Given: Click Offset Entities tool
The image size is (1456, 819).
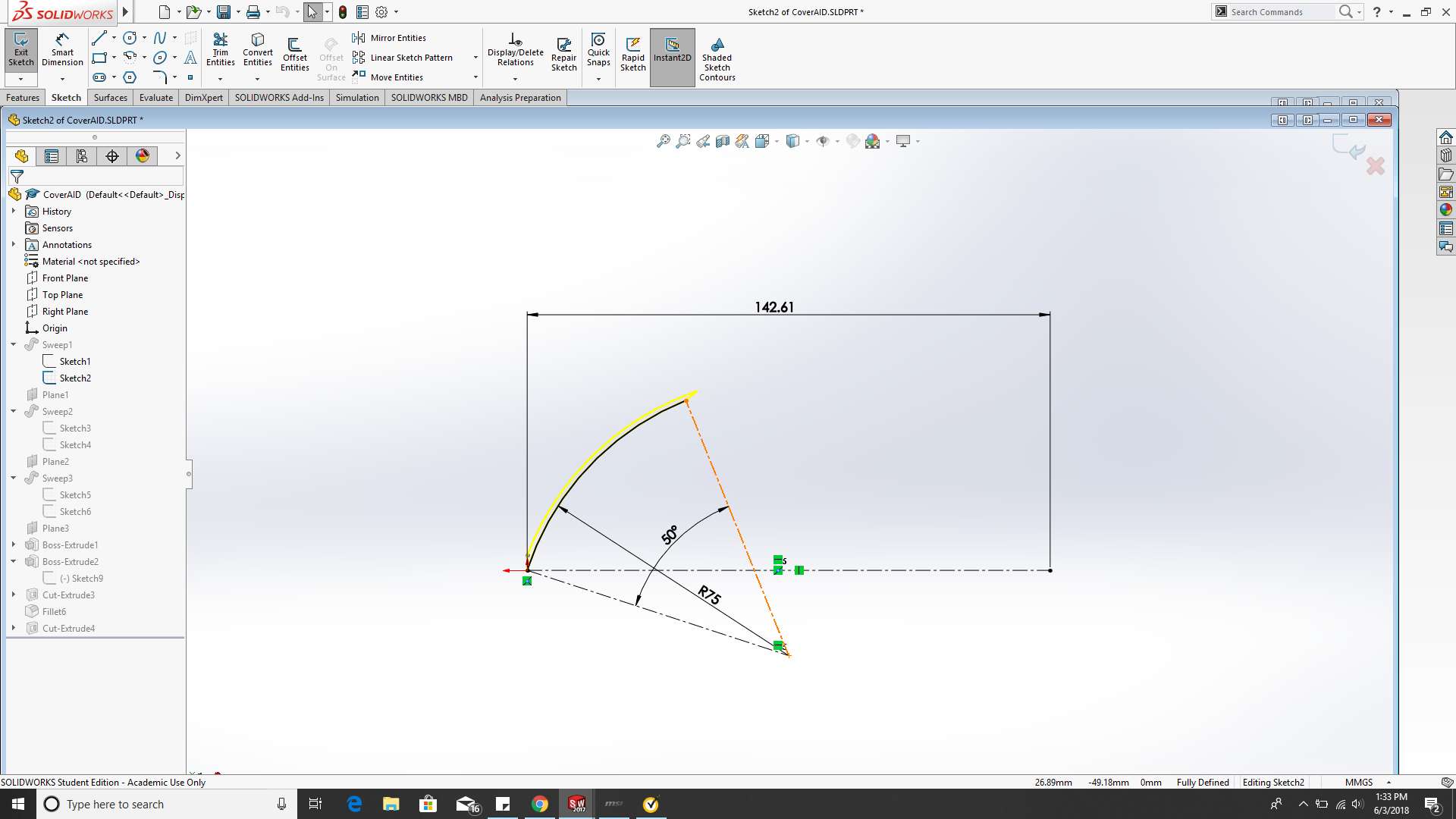Looking at the screenshot, I should click(x=295, y=55).
